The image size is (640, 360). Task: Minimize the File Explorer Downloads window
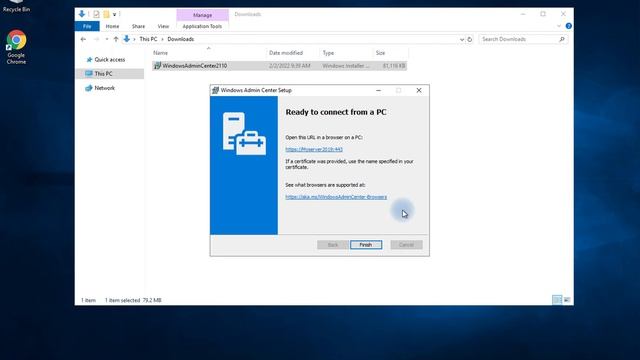click(x=523, y=14)
